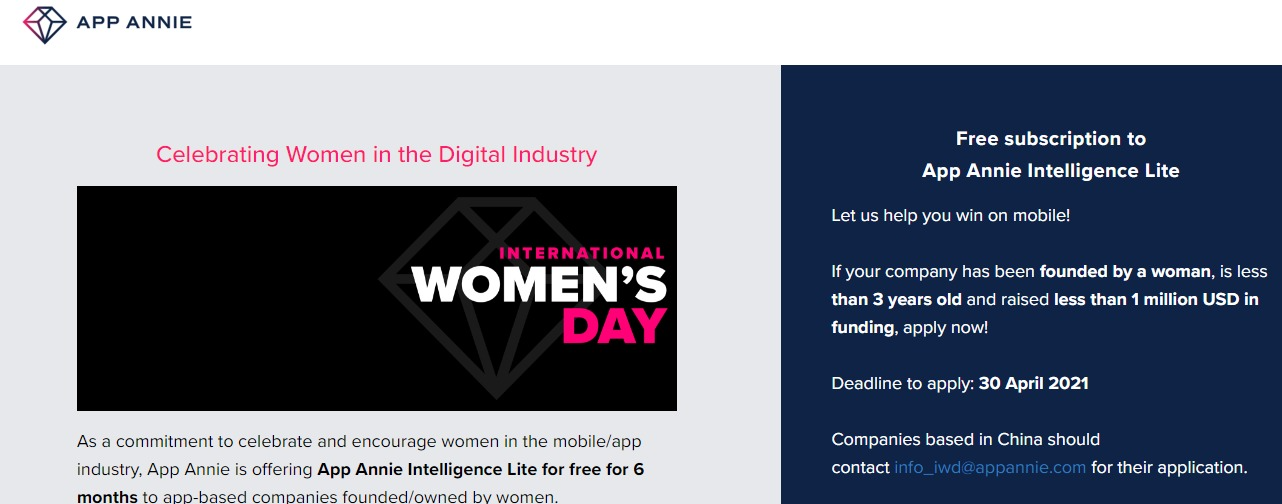Click the Companies based in China should text
1282x504 pixels.
point(965,439)
